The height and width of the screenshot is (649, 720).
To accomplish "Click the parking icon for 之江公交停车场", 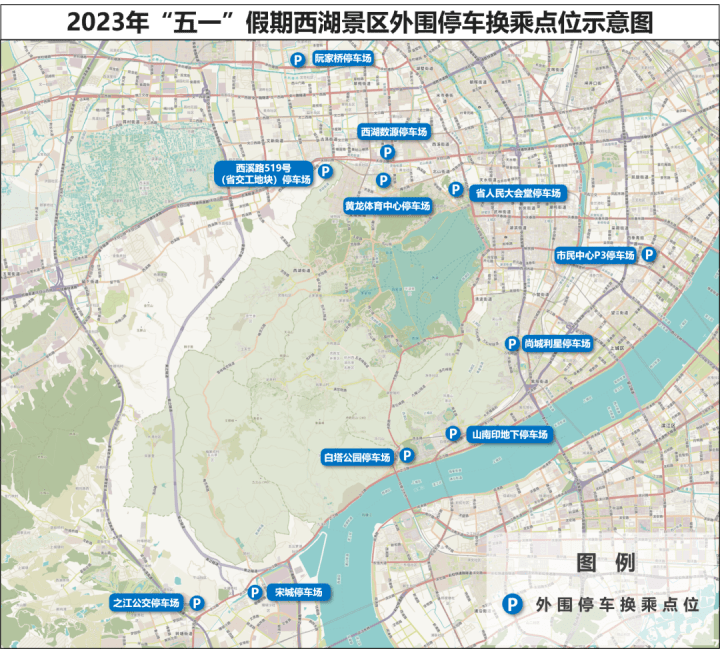I will [x=197, y=603].
